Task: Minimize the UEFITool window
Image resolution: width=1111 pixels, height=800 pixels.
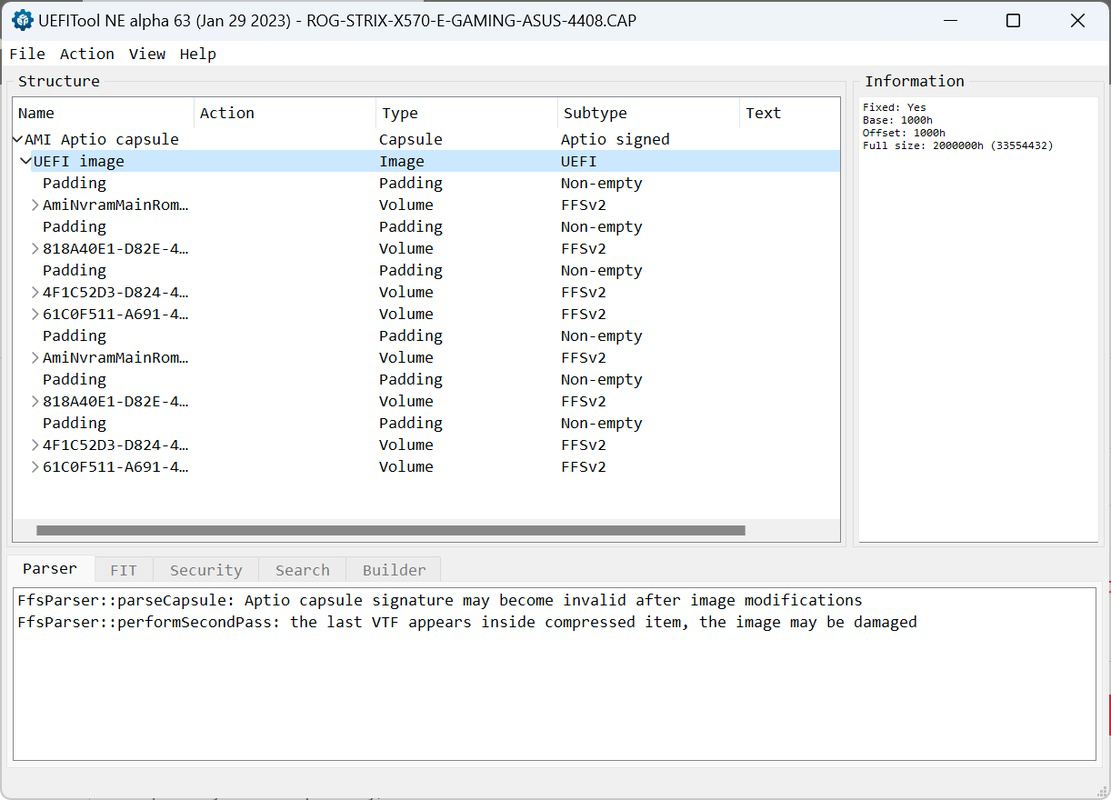Action: 951,21
